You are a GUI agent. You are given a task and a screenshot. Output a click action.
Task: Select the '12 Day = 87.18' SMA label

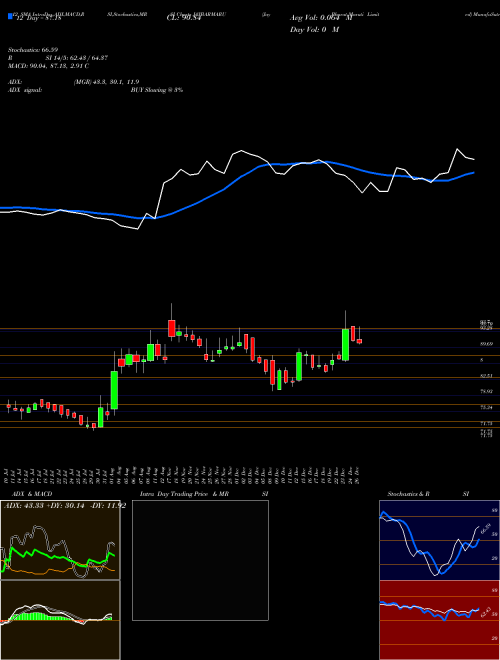38,18
